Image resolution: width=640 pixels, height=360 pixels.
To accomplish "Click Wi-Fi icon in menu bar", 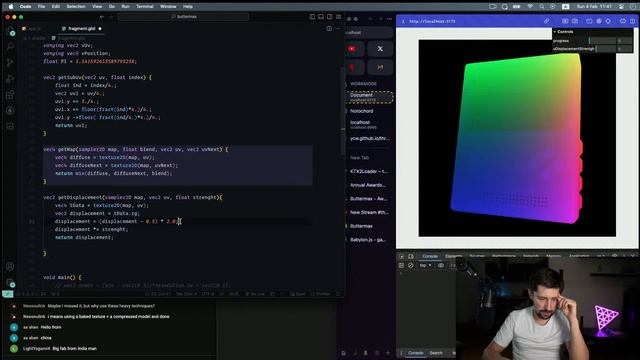I will pos(530,7).
